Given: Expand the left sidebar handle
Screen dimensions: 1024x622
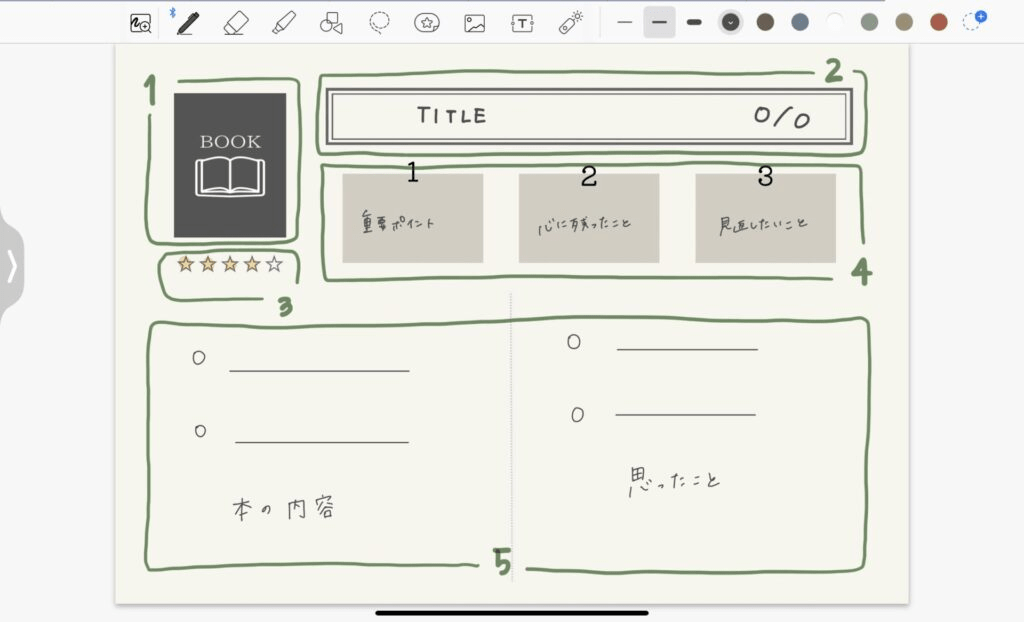Looking at the screenshot, I should click(x=12, y=266).
